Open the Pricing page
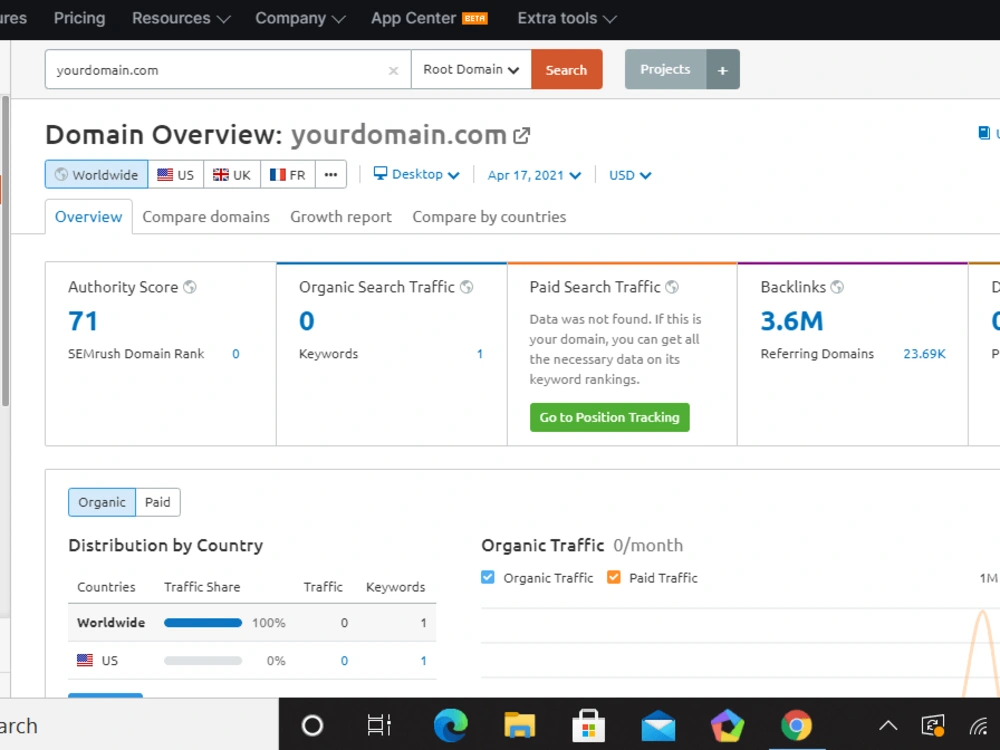Viewport: 1000px width, 750px height. (80, 18)
